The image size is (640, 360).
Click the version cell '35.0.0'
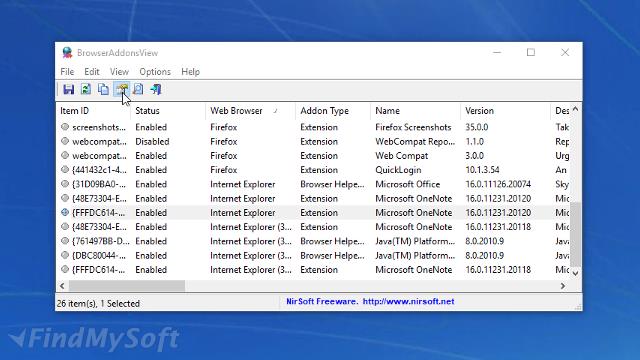tap(477, 127)
